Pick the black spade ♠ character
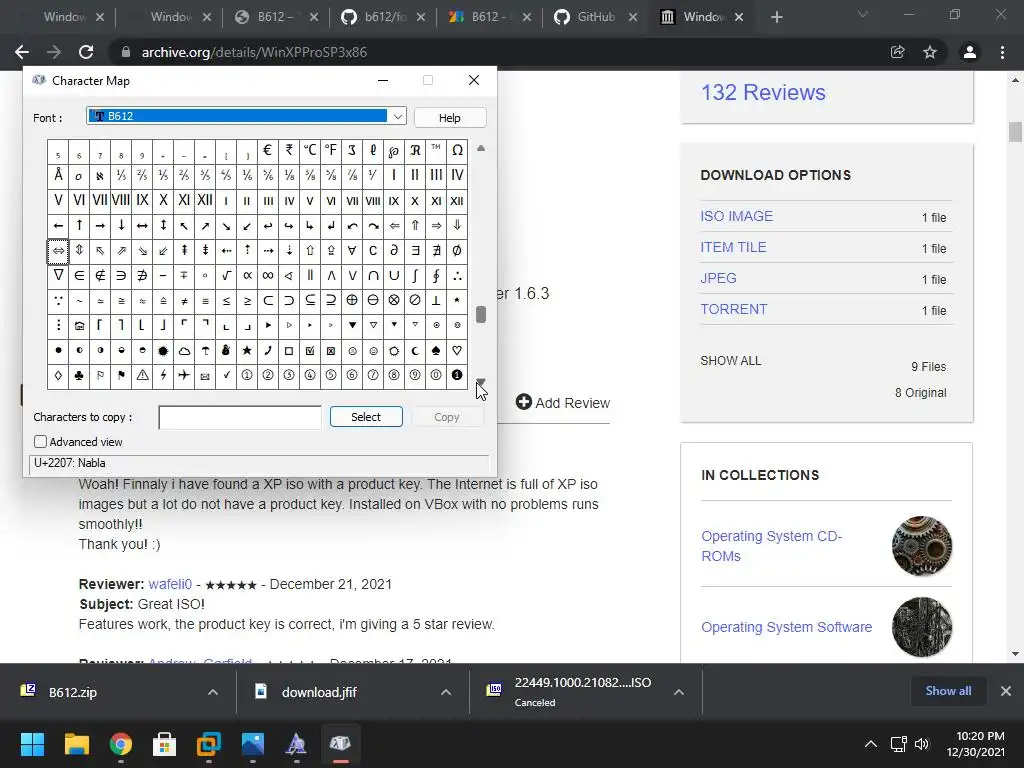Image resolution: width=1024 pixels, height=768 pixels. [x=436, y=351]
